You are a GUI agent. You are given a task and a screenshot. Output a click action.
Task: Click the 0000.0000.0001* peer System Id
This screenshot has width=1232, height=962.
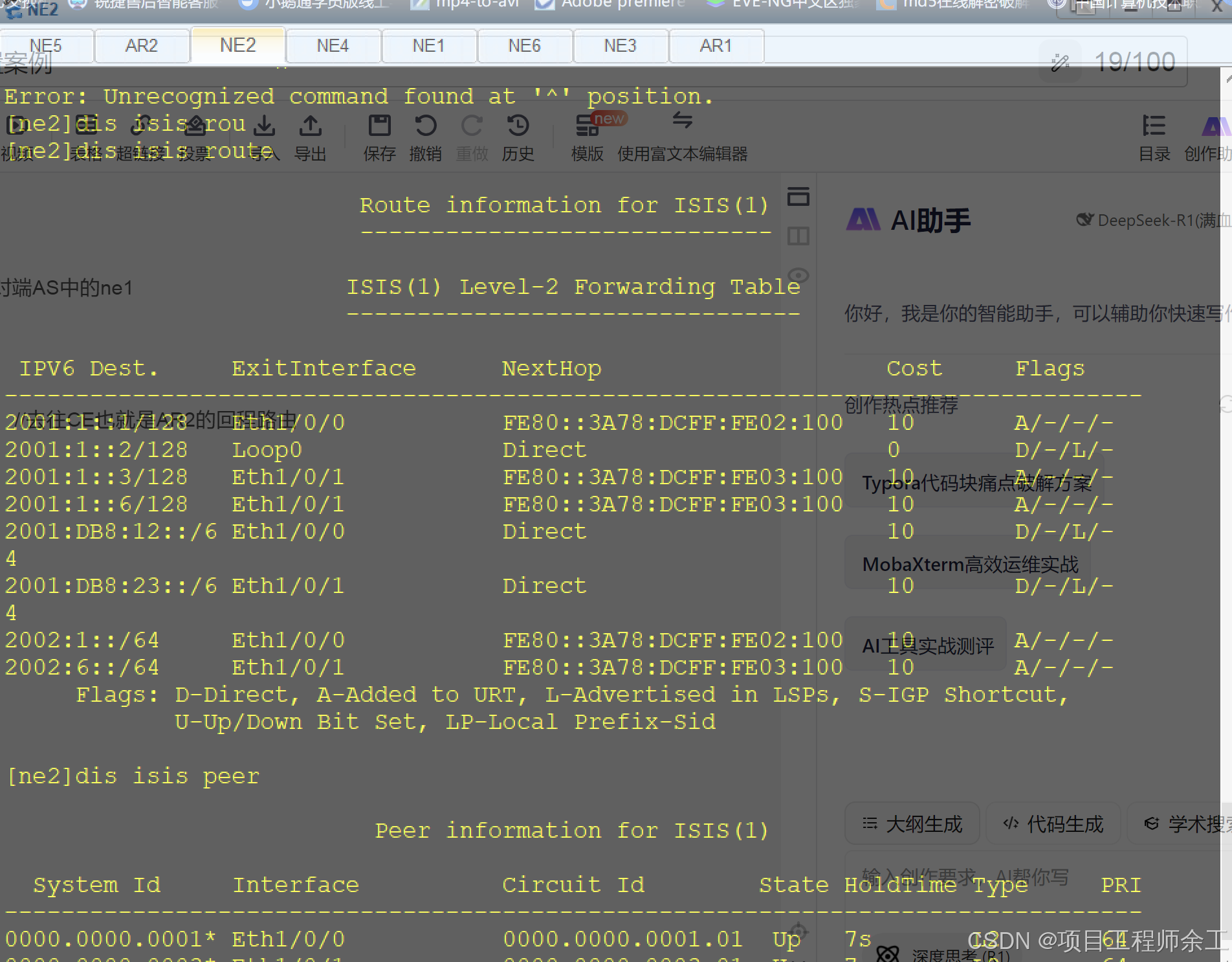[110, 939]
